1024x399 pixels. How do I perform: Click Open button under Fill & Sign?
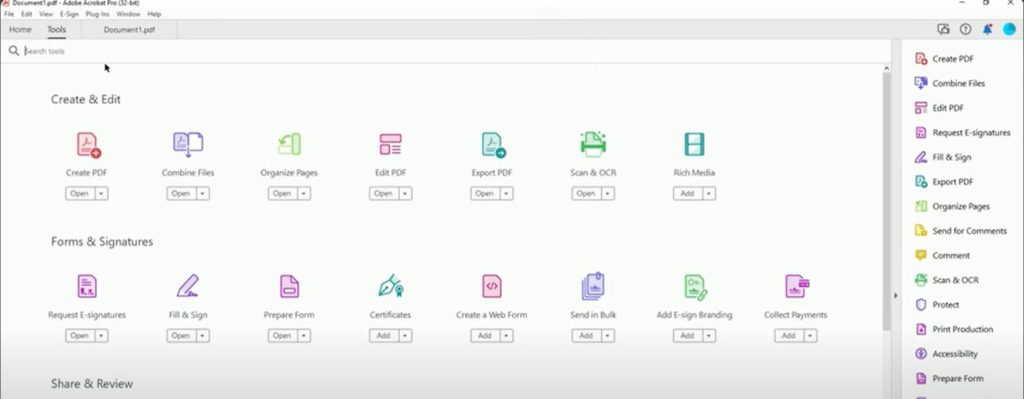click(181, 336)
